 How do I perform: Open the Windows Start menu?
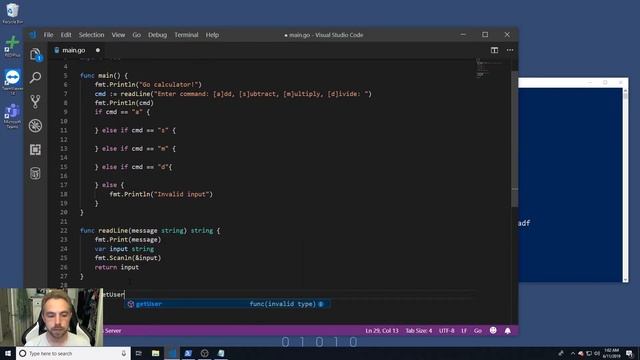click(x=8, y=353)
